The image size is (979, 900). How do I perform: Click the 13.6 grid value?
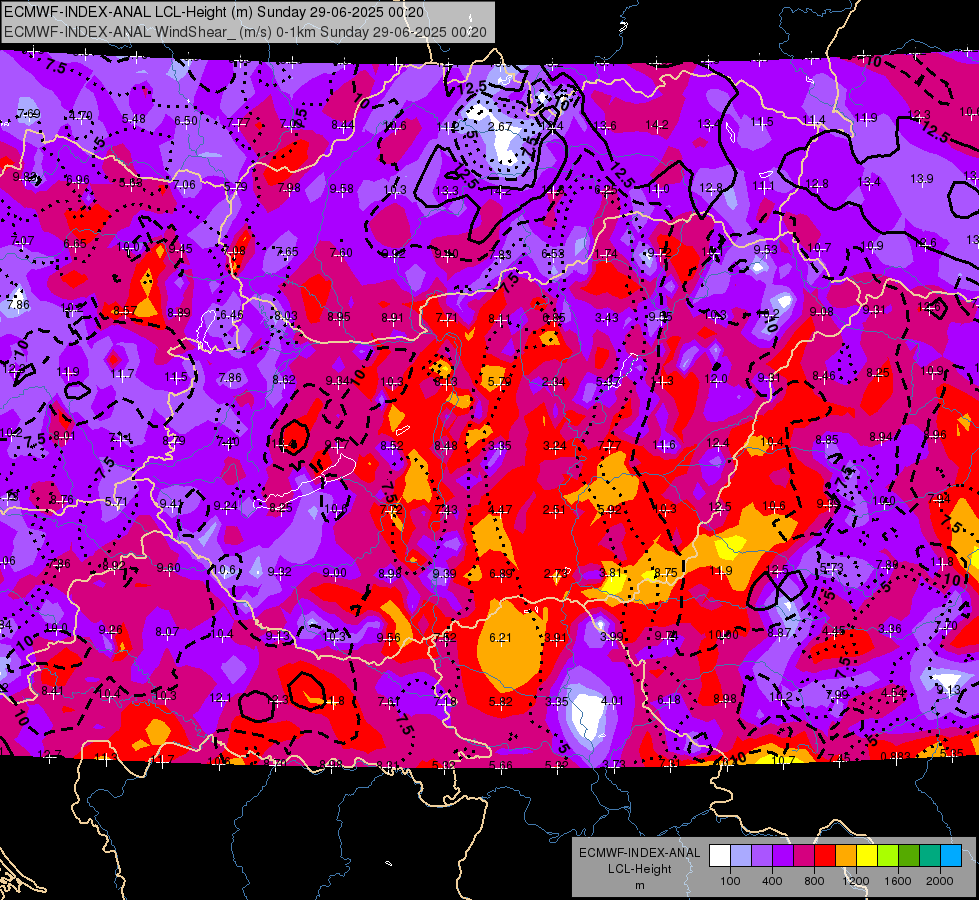605,126
